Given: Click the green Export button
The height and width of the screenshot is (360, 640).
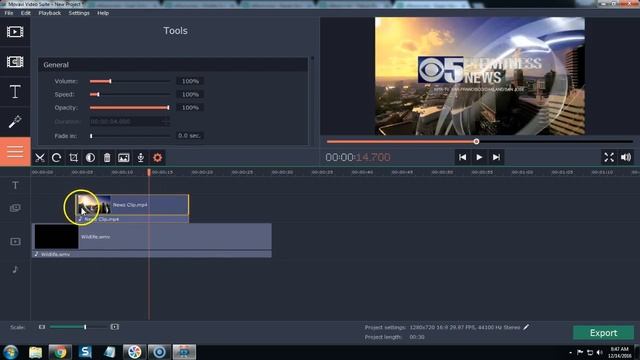Looking at the screenshot, I should coord(603,333).
